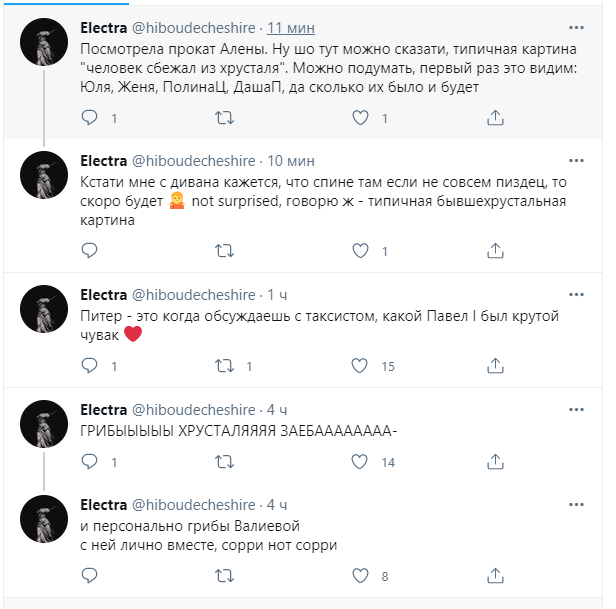Share the tweet posted 10 мин ago
The height and width of the screenshot is (609, 616).
click(495, 251)
